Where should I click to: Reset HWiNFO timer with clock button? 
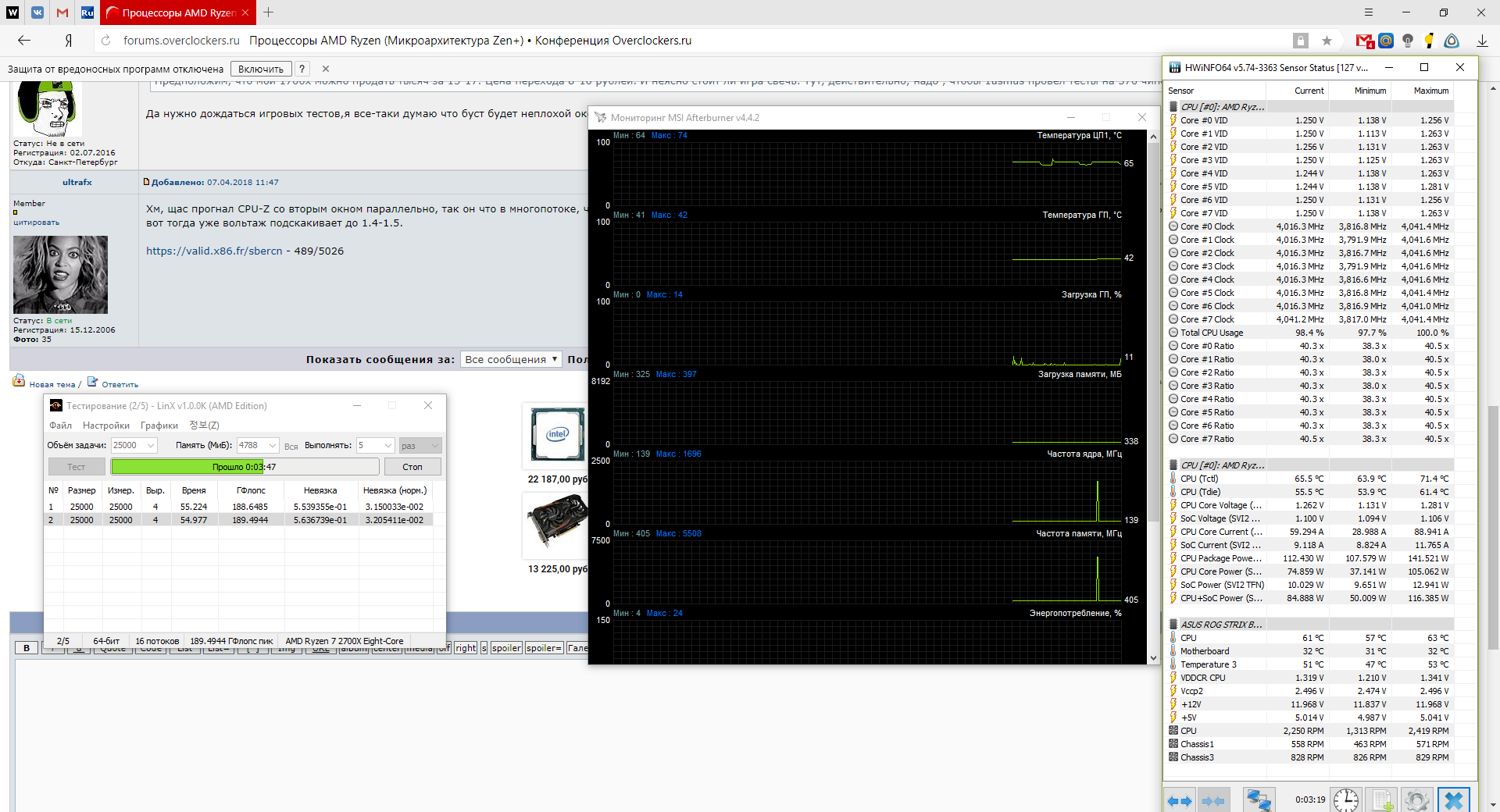pos(1345,800)
